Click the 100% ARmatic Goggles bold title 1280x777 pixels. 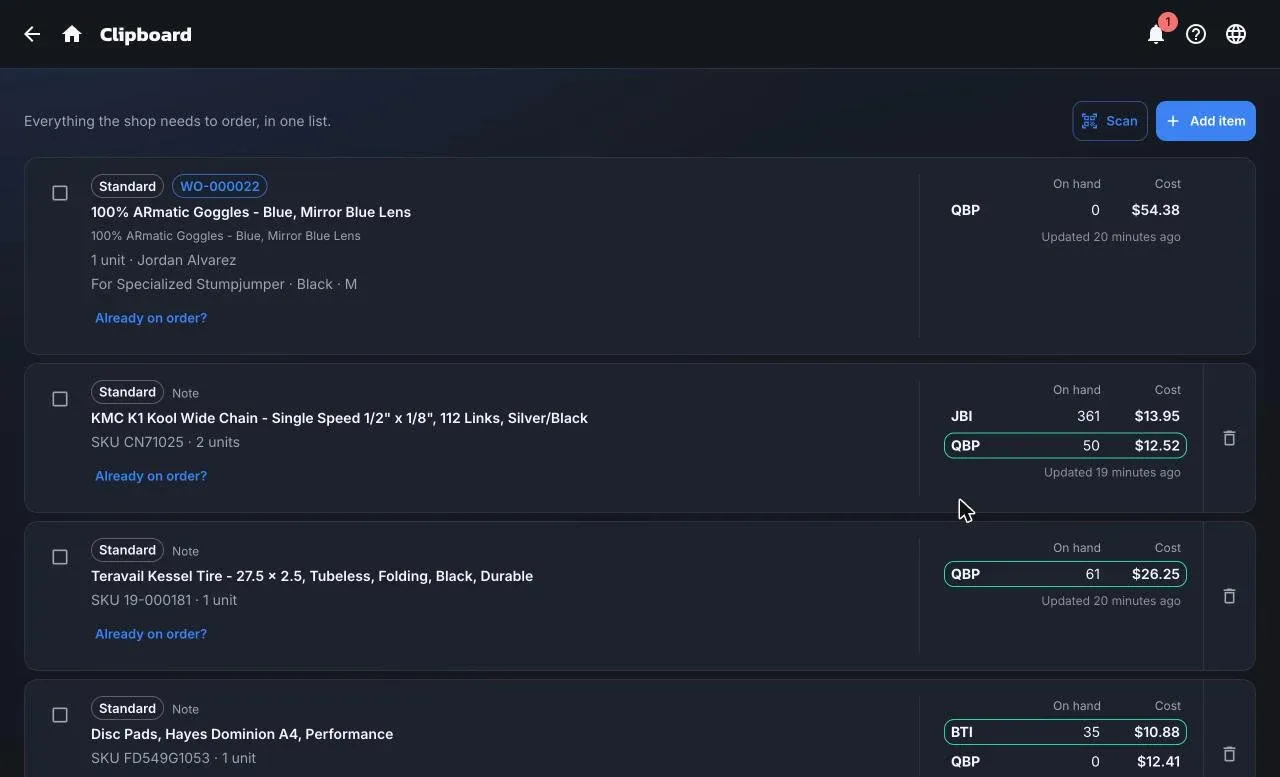[x=251, y=212]
